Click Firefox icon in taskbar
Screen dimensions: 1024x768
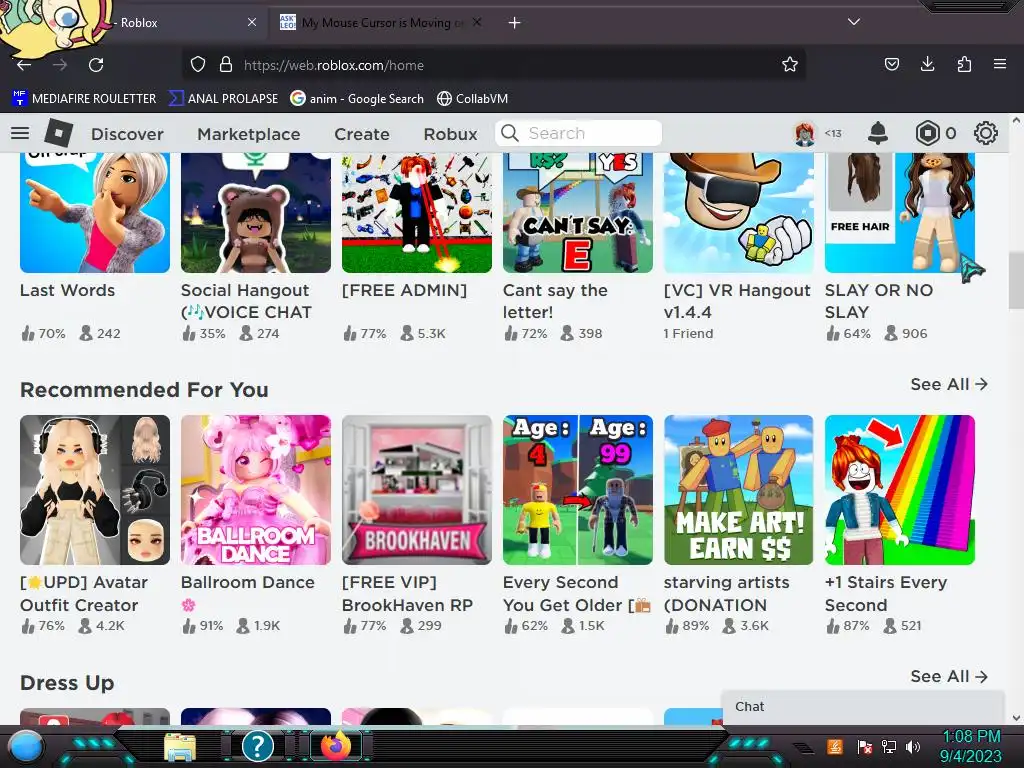(336, 745)
